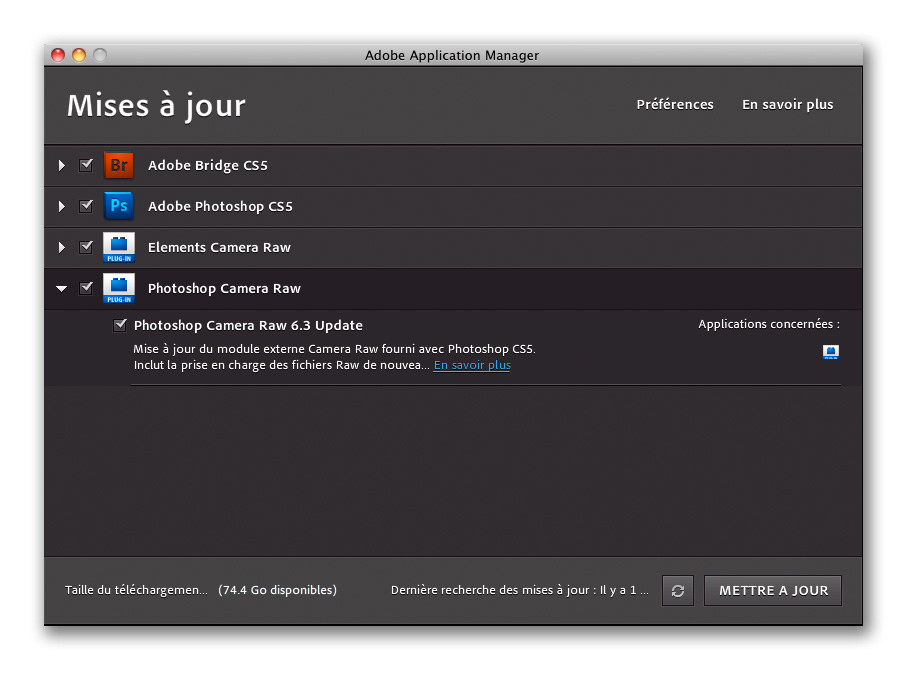The width and height of the screenshot is (907, 679).
Task: Toggle the Elements Camera Raw checkbox
Action: pyautogui.click(x=86, y=247)
